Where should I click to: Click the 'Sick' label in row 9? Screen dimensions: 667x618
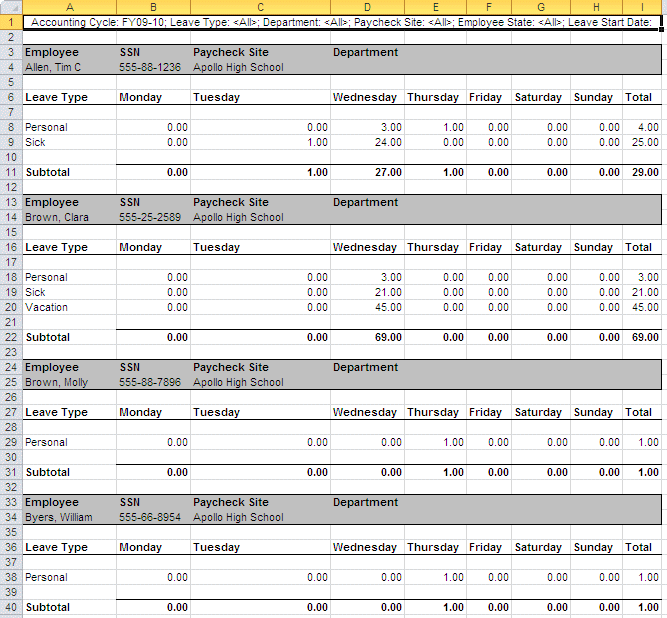[35, 142]
